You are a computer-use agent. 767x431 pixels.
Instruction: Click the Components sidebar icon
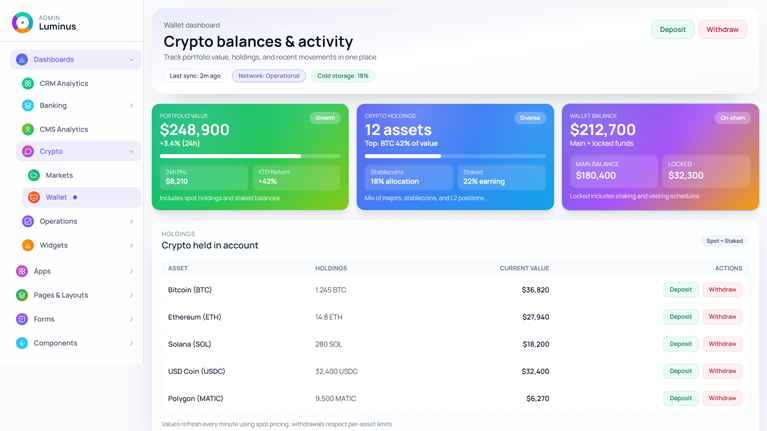tap(22, 343)
